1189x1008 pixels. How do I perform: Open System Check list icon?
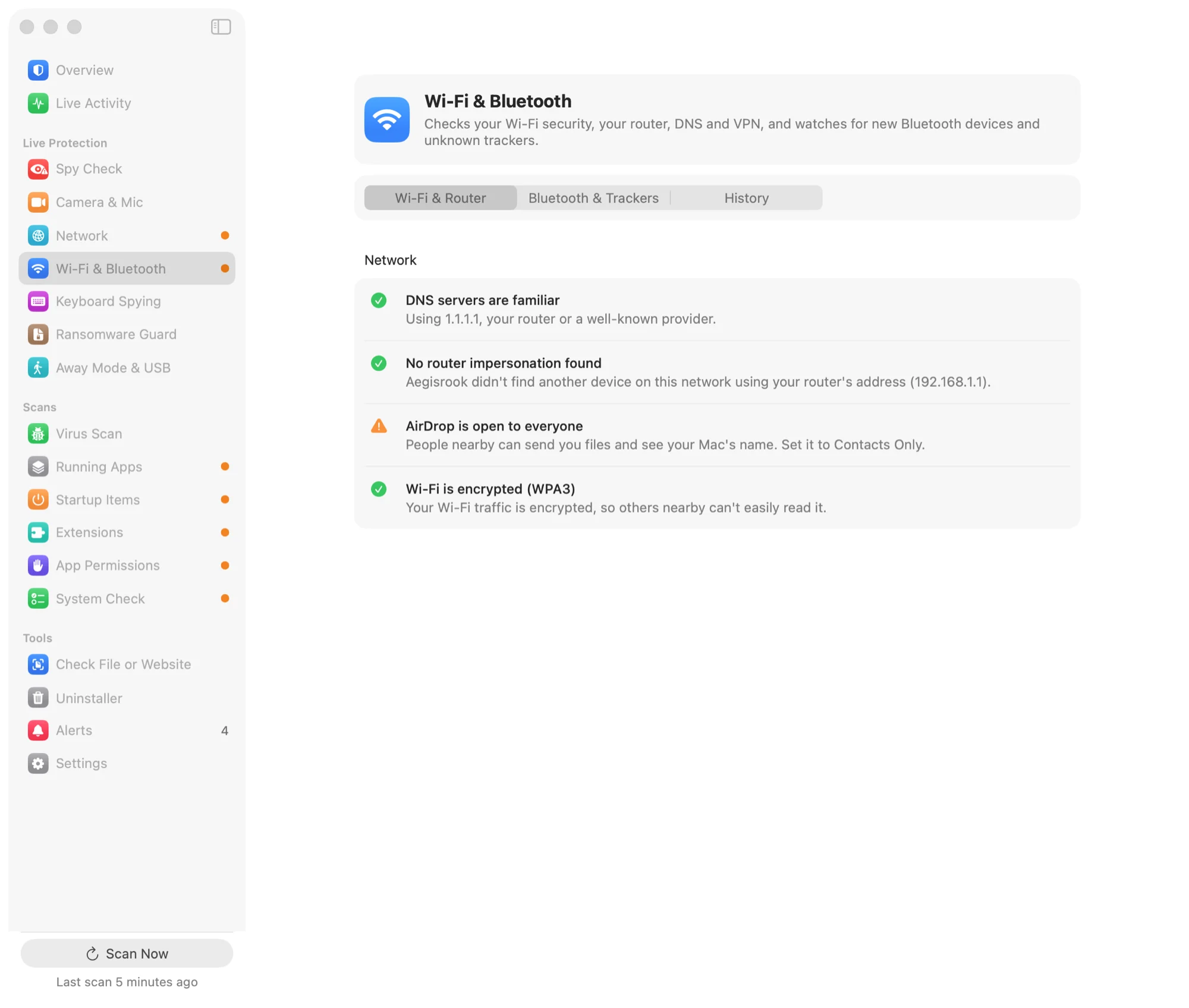click(x=38, y=599)
